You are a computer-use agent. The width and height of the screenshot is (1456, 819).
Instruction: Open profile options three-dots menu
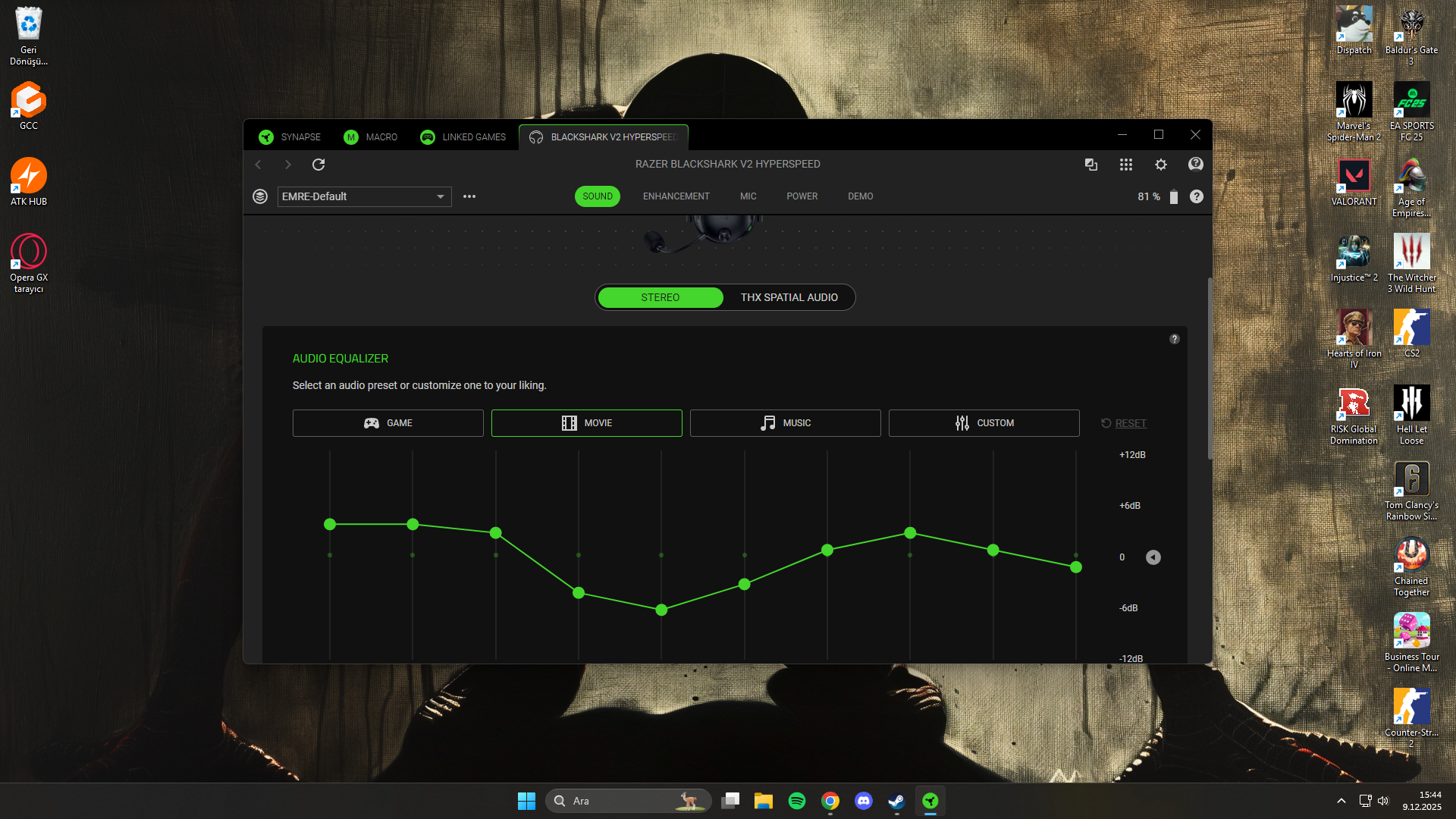pos(469,196)
